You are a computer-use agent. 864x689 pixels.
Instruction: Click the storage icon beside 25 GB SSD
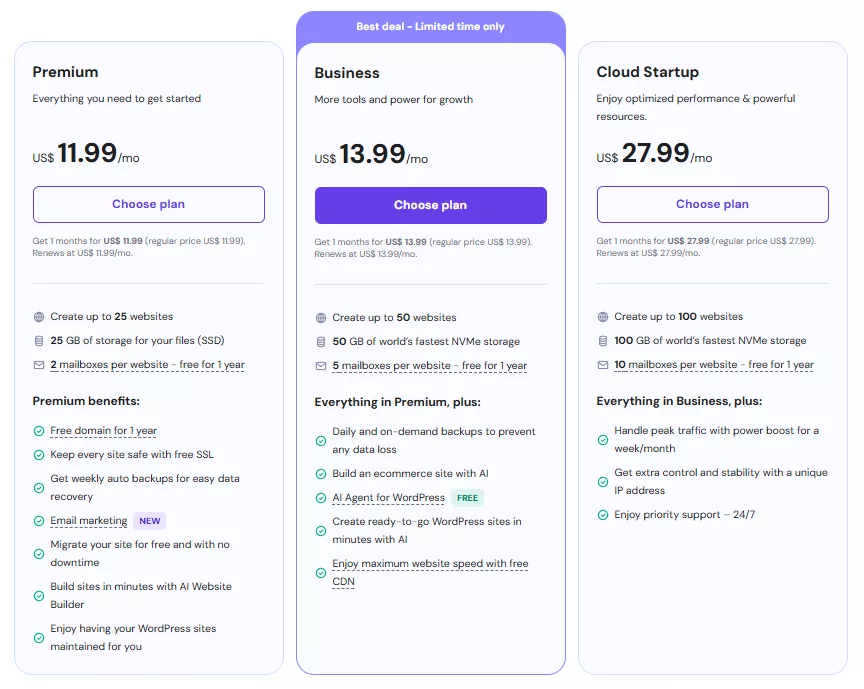click(39, 341)
